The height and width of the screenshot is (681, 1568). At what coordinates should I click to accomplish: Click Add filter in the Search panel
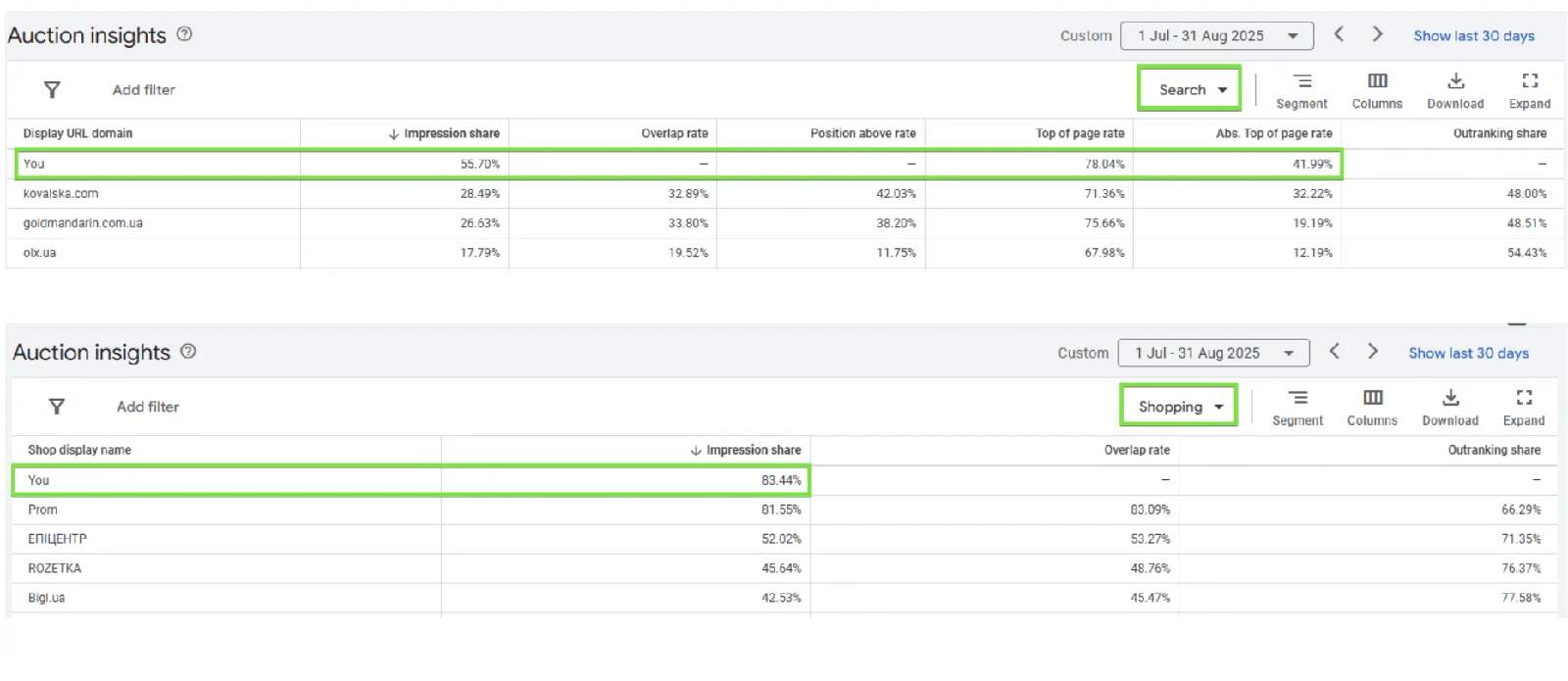pyautogui.click(x=144, y=89)
